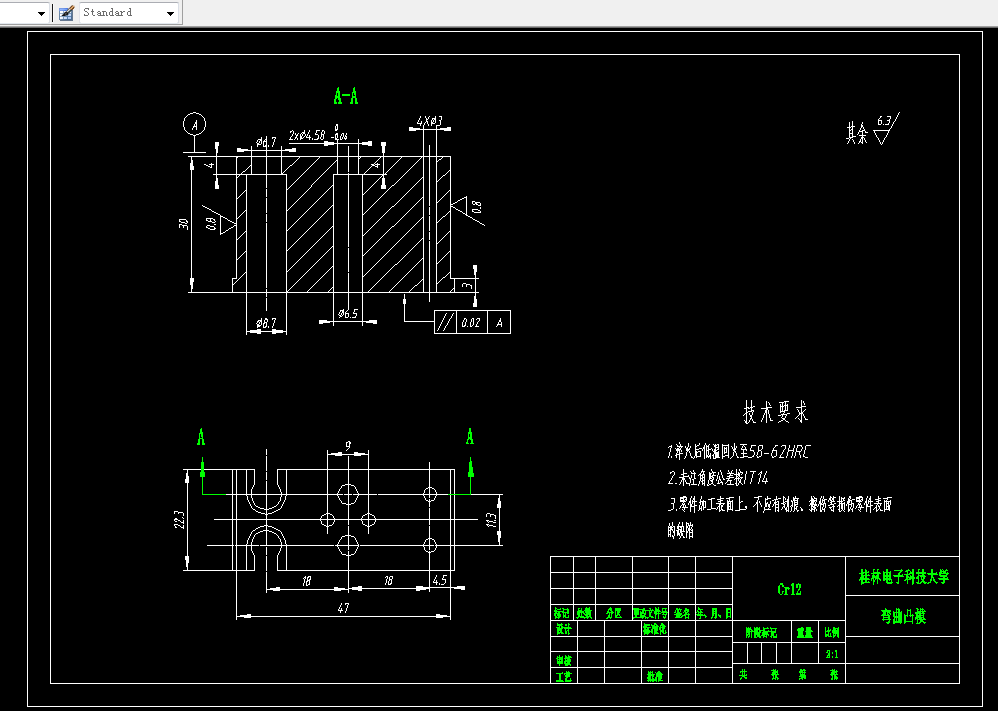
Task: Select the 11.3 dimension text
Action: (x=491, y=520)
